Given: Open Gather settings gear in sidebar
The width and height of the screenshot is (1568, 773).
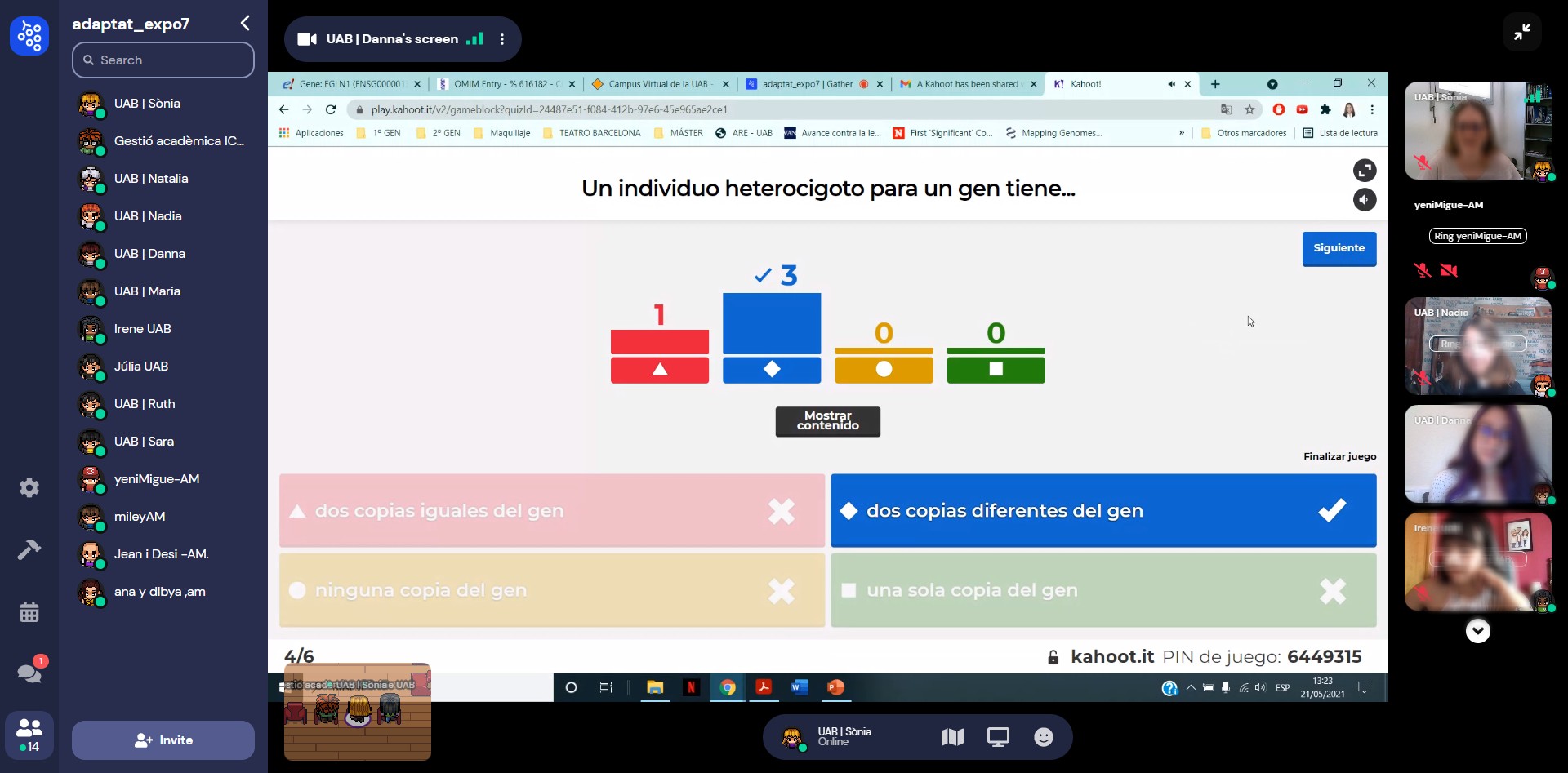Looking at the screenshot, I should point(29,488).
